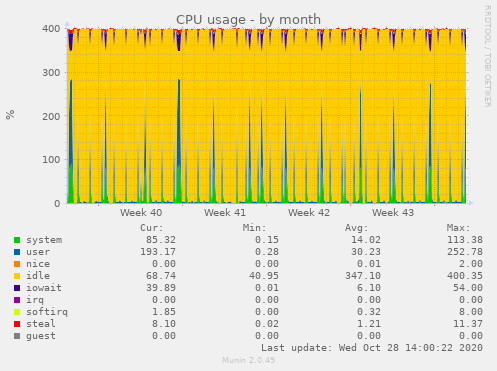The image size is (497, 371).
Task: Click the 'Cur:' column header
Action: (152, 228)
